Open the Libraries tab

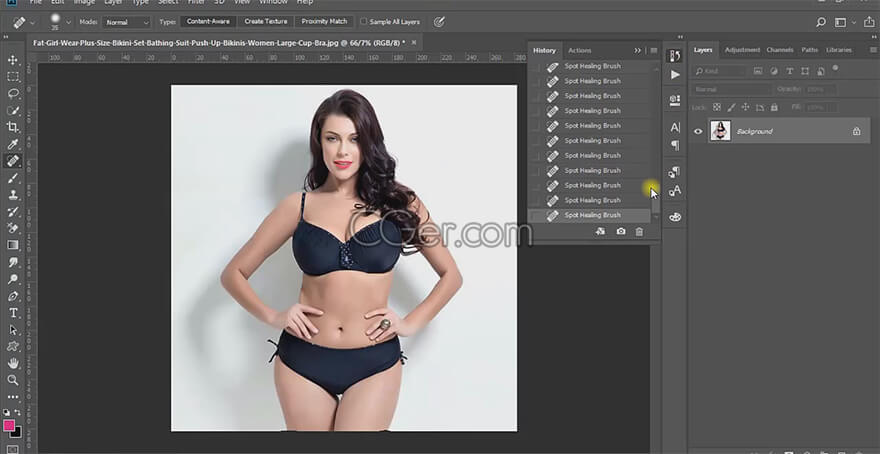click(838, 50)
